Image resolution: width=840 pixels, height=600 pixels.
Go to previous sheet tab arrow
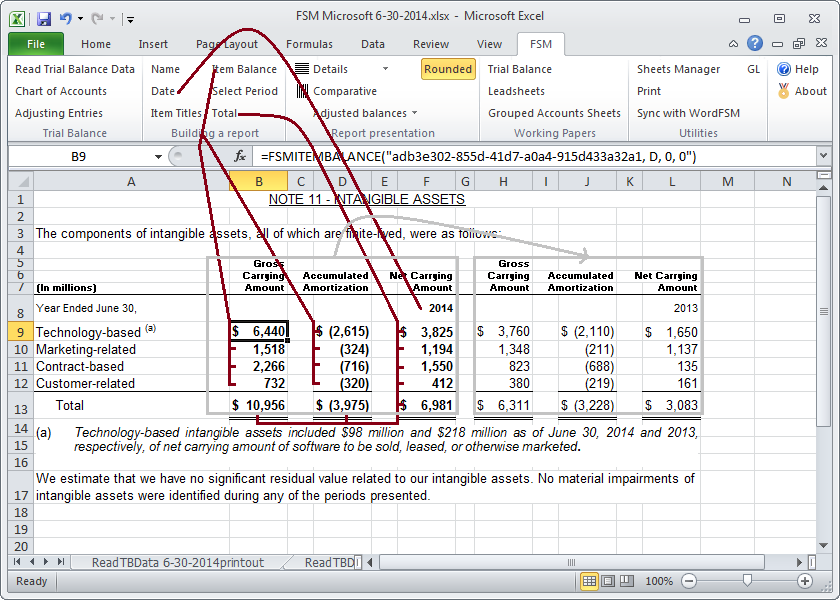32,562
